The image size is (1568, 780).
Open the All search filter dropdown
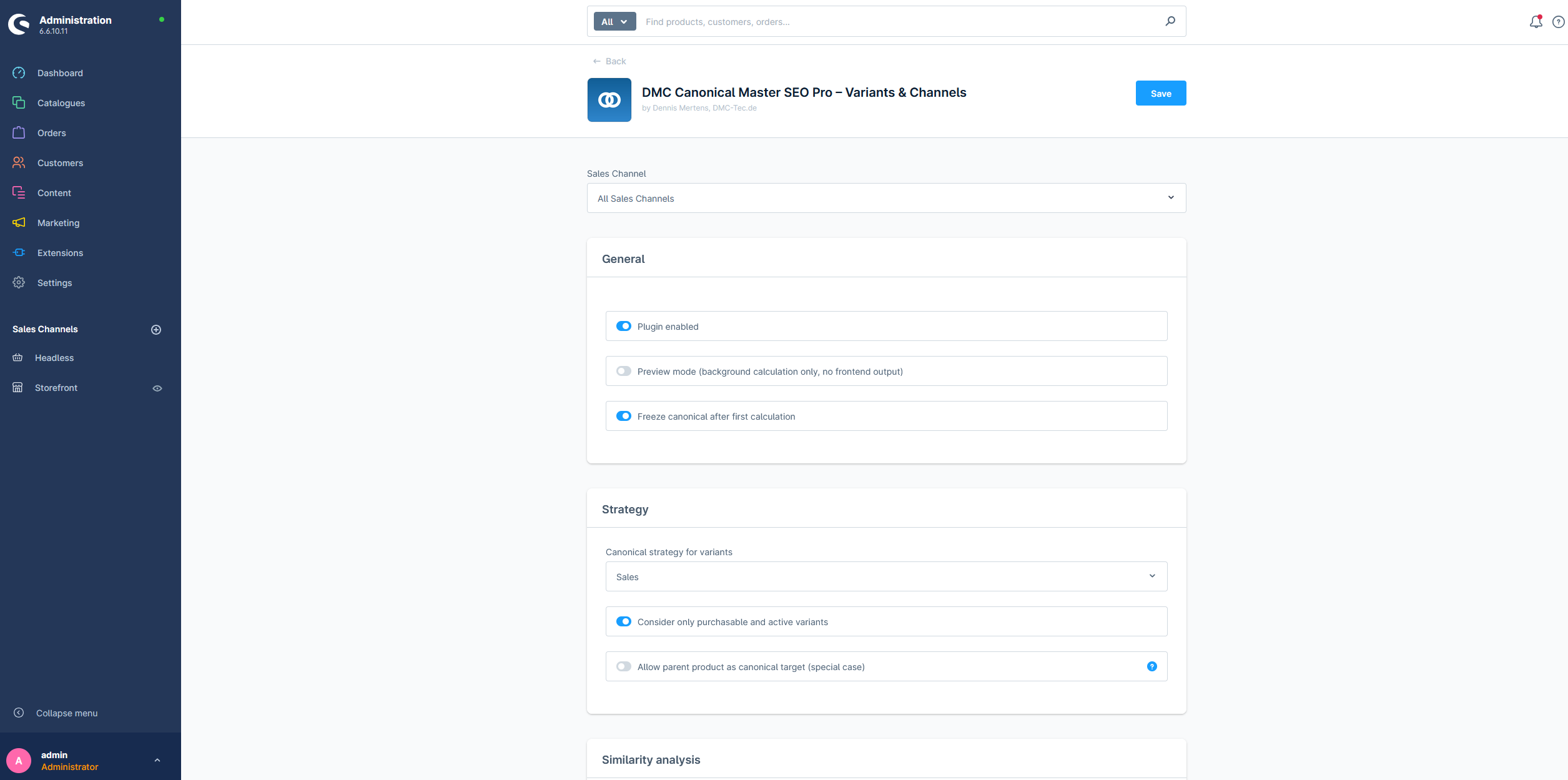pos(614,22)
